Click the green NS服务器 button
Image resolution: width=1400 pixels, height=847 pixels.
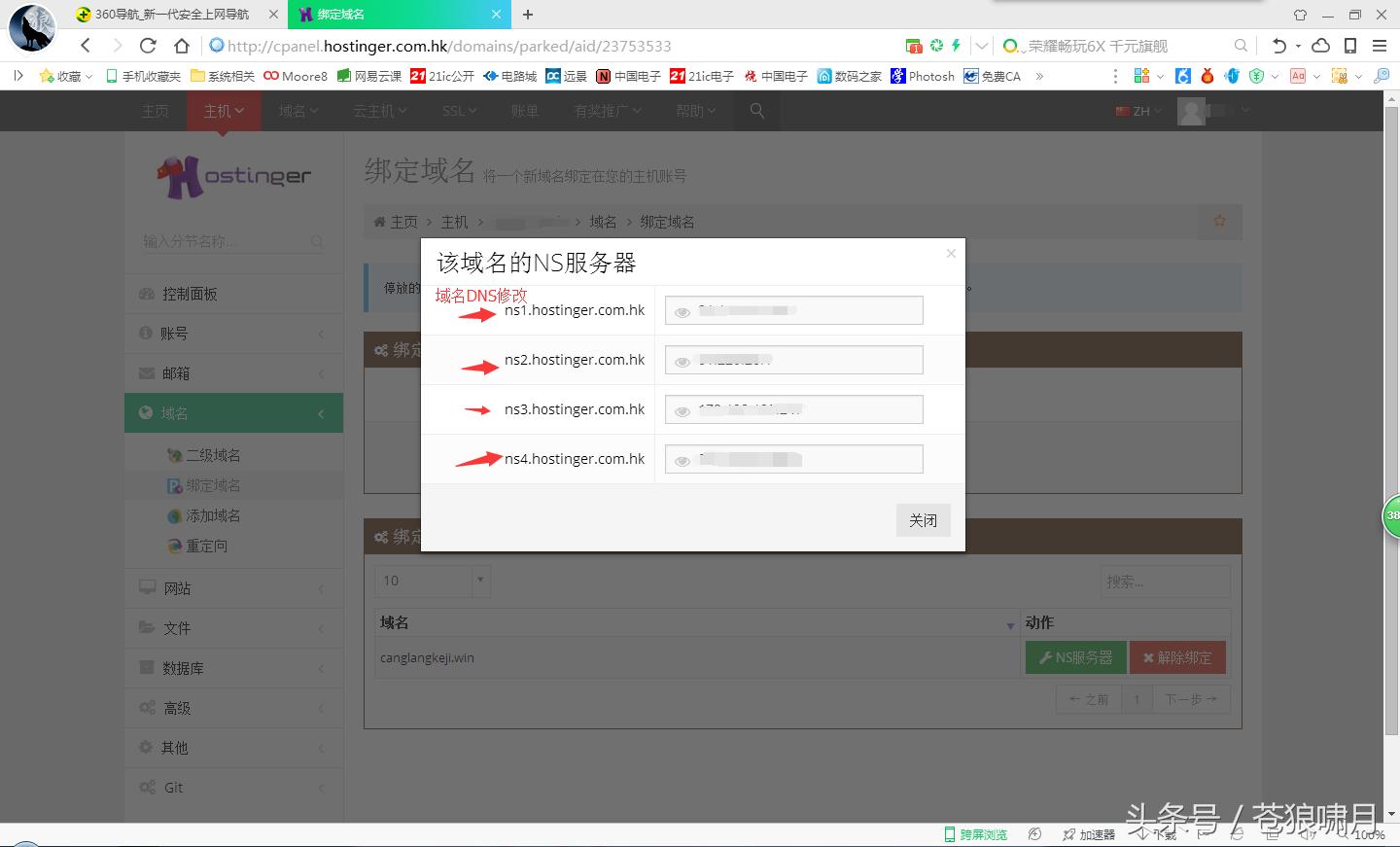(x=1075, y=657)
